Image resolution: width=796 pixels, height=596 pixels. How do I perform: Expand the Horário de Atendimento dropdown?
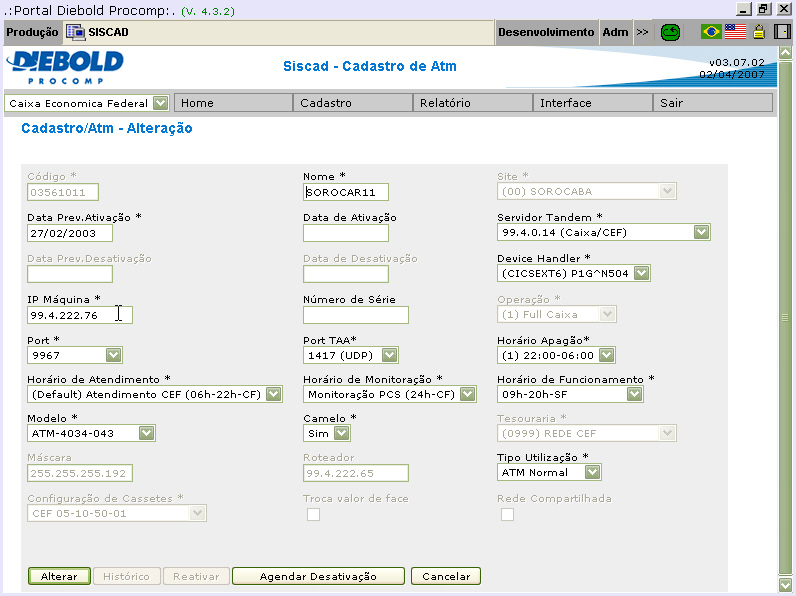[154, 394]
